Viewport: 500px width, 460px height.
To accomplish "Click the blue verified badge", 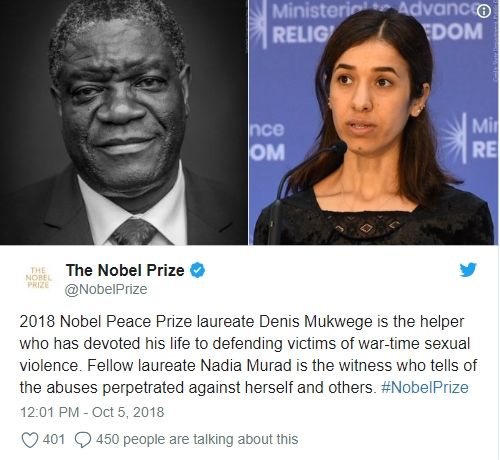I will tap(197, 270).
